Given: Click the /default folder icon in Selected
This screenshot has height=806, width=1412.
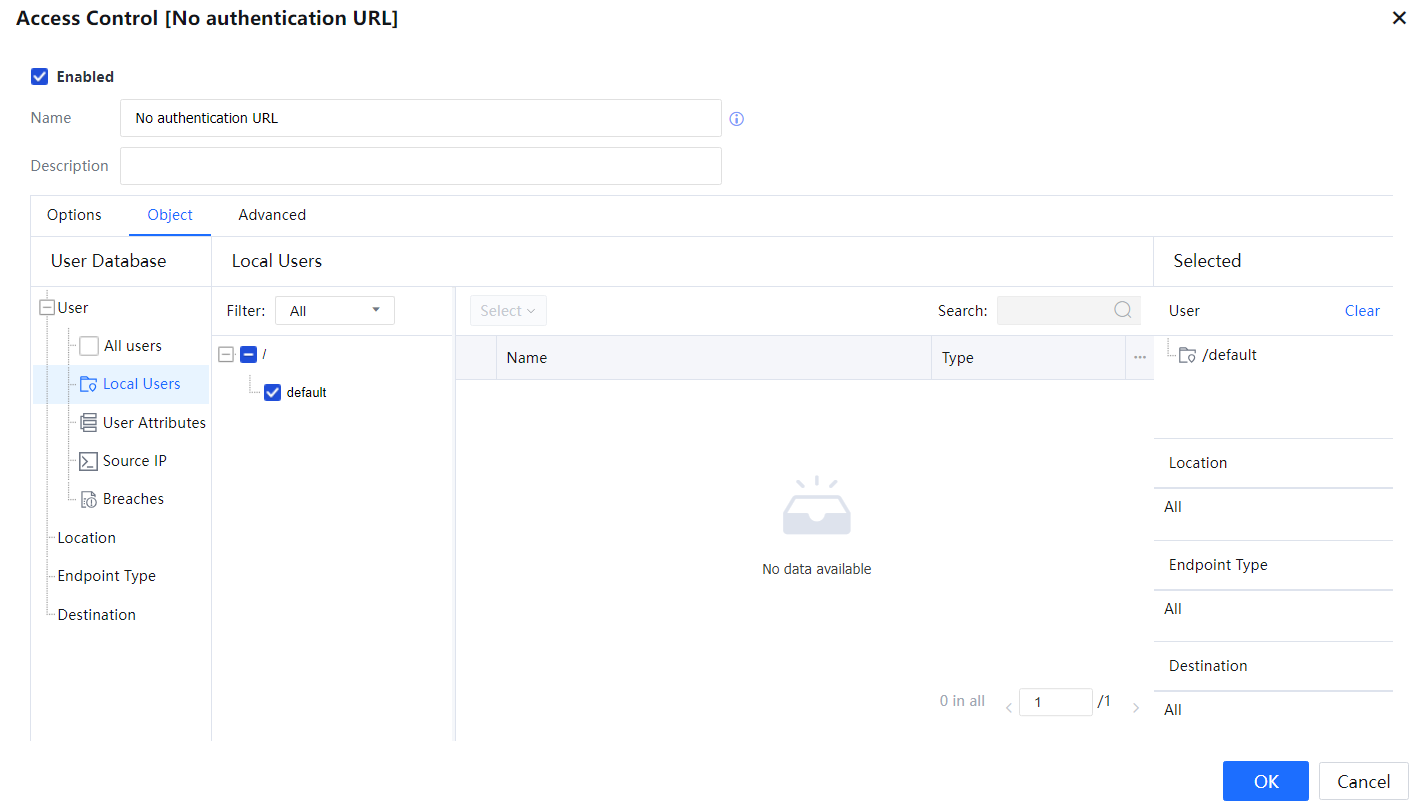Looking at the screenshot, I should (1187, 355).
